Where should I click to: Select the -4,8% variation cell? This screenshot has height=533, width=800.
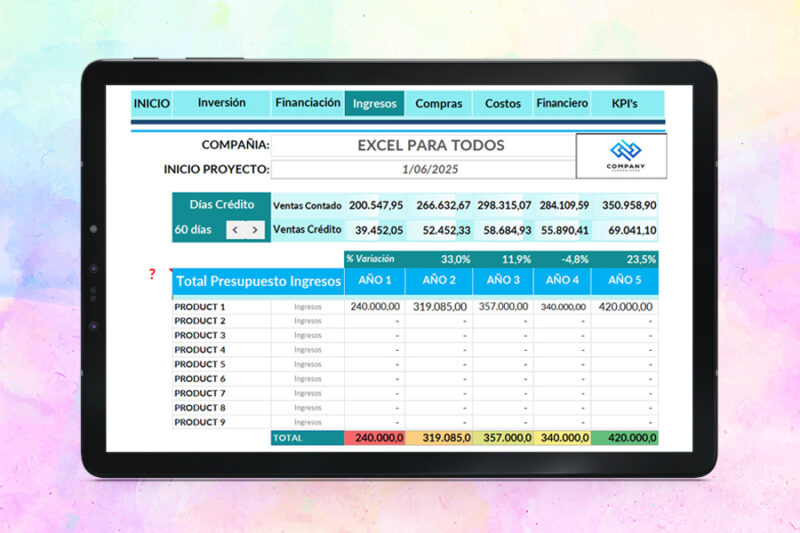click(x=562, y=259)
